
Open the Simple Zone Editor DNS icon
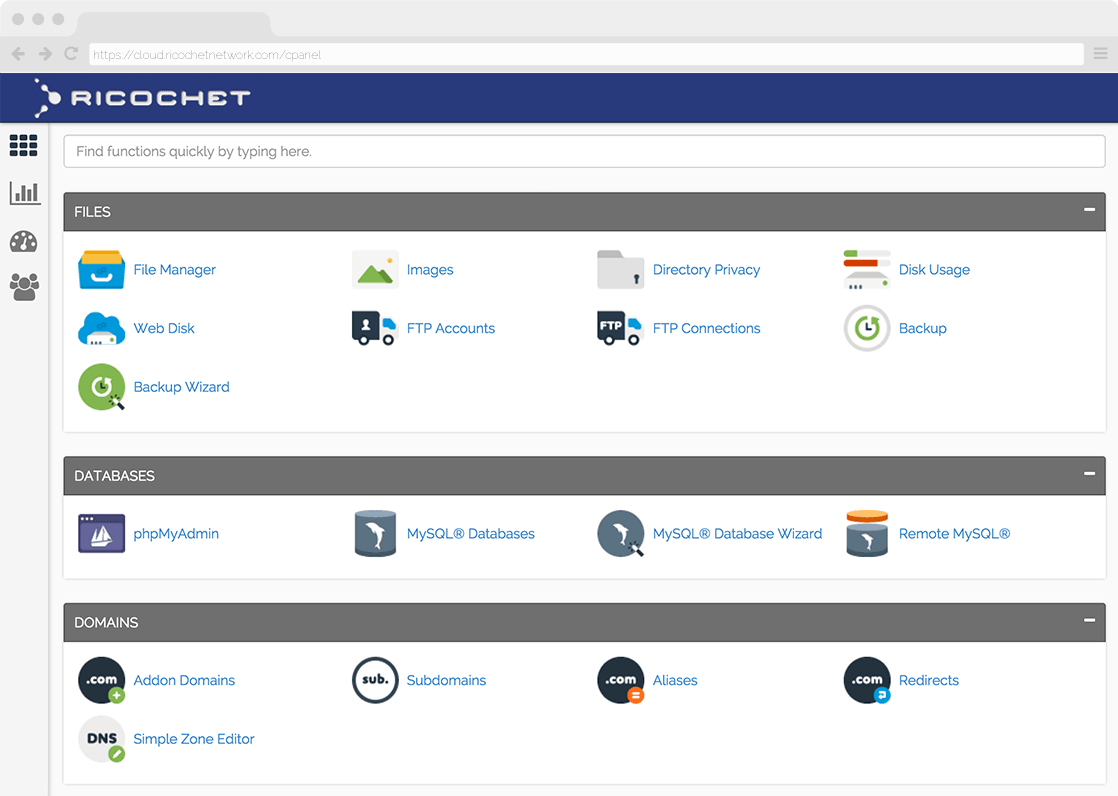tap(101, 739)
